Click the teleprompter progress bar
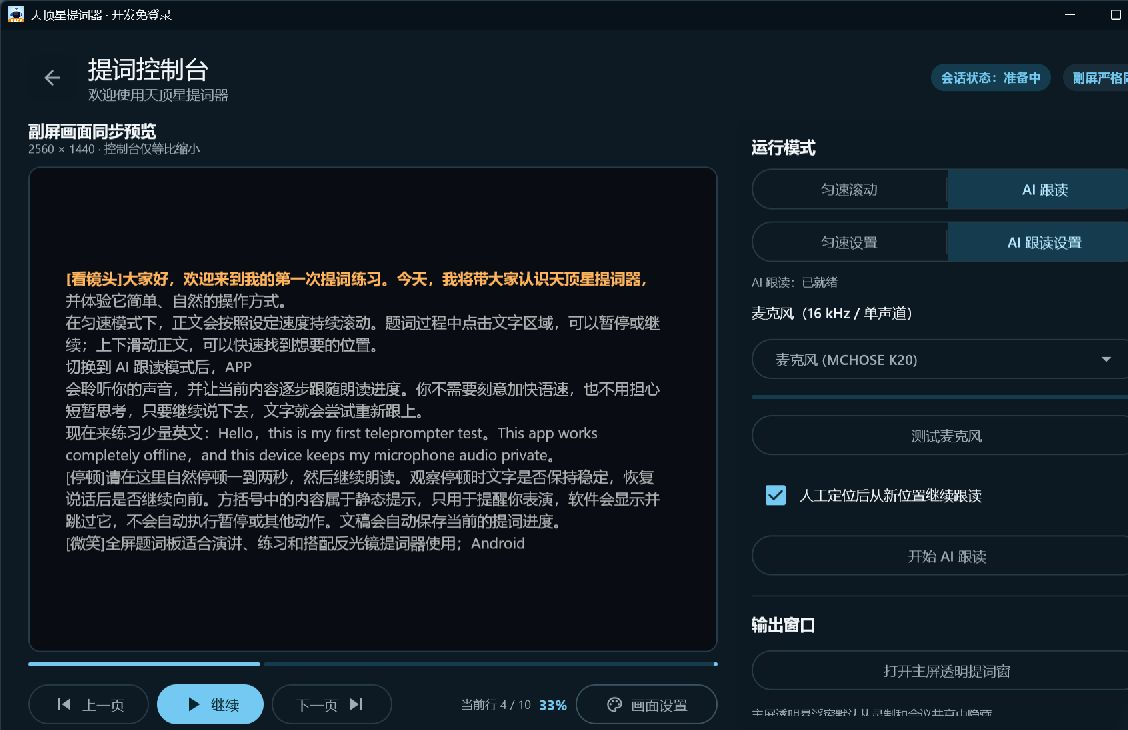1128x730 pixels. pyautogui.click(x=373, y=664)
